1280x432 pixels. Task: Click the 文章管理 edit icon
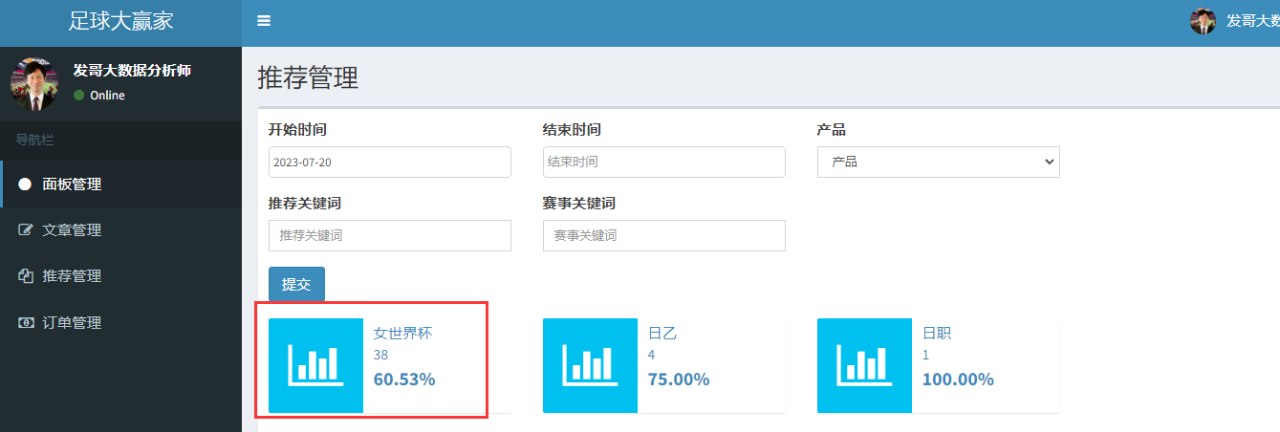[26, 230]
